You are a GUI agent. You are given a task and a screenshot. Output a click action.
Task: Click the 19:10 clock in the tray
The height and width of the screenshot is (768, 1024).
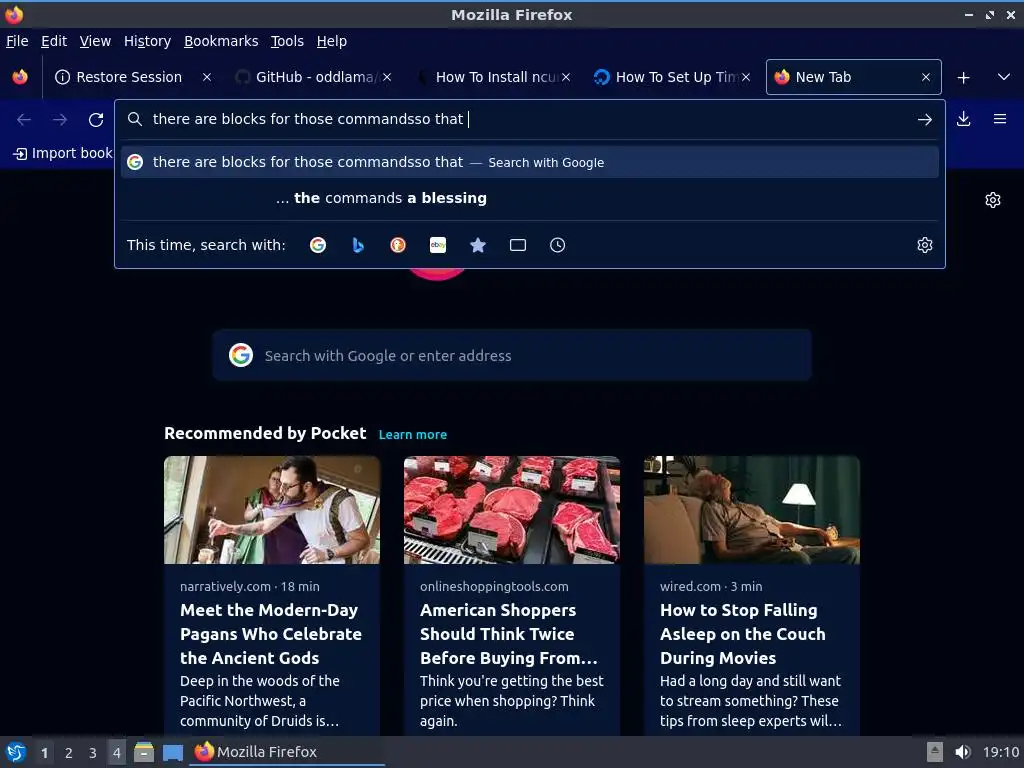(1000, 752)
